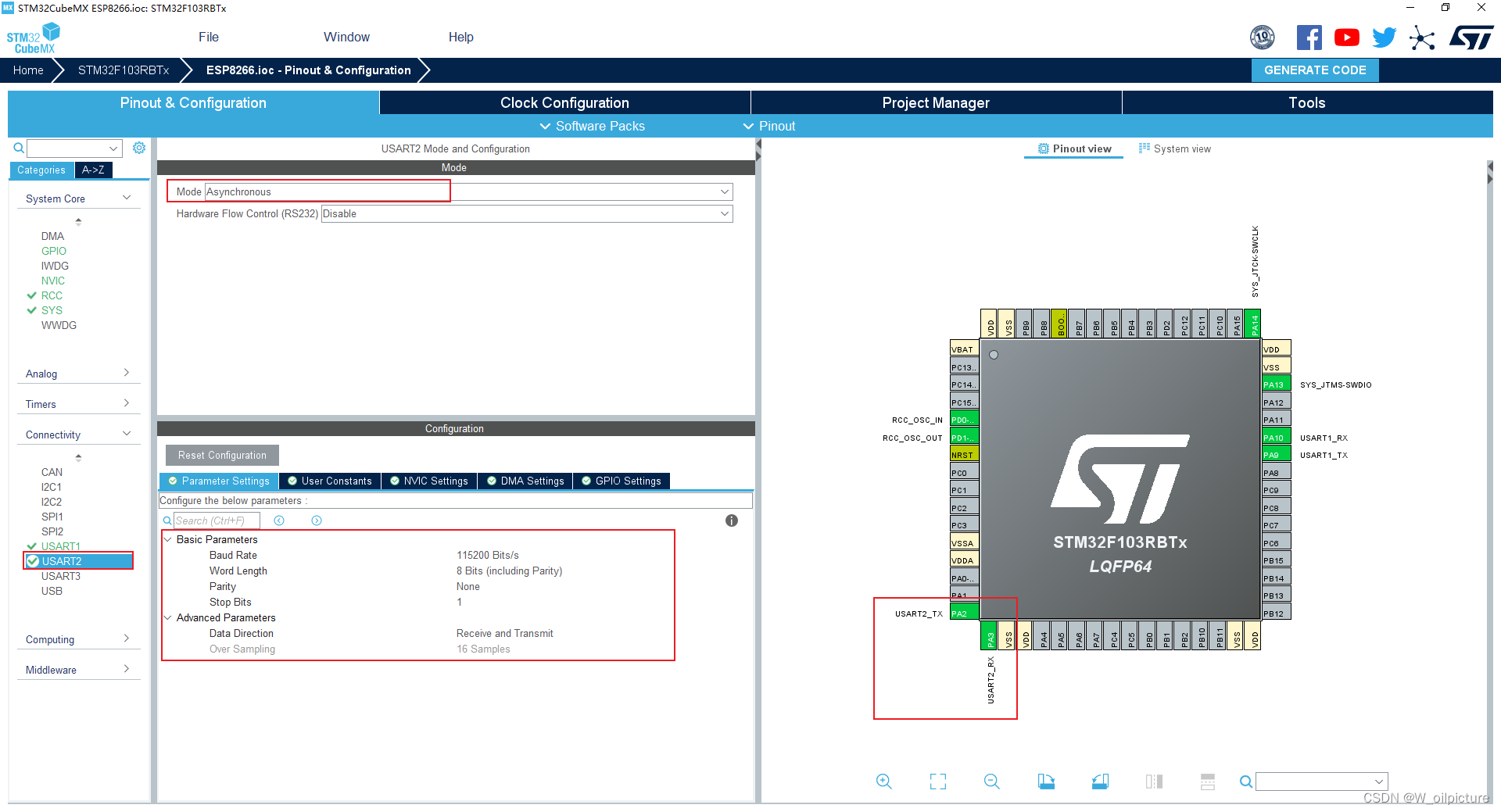This screenshot has width=1501, height=812.
Task: Click the GENERATE CODE button
Action: tap(1315, 70)
